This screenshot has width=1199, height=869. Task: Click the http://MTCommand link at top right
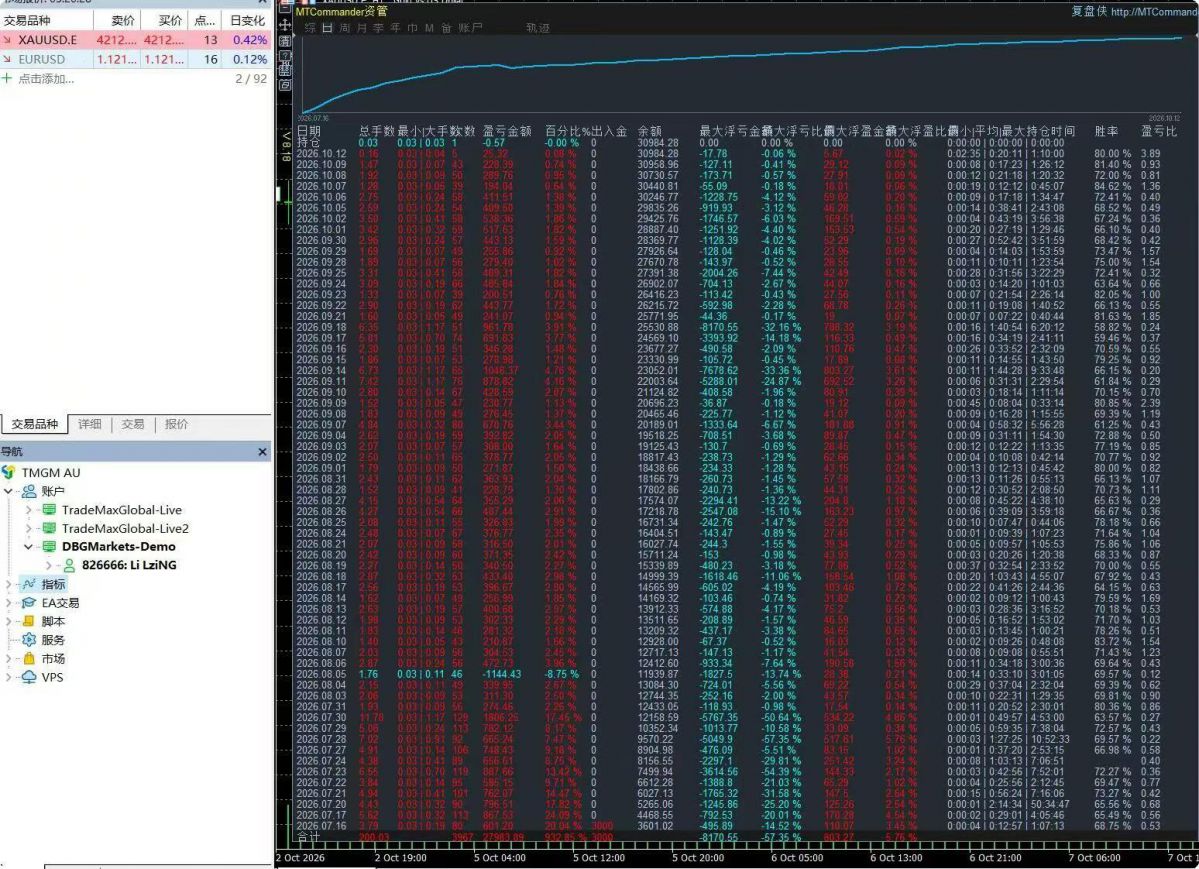tap(1155, 11)
